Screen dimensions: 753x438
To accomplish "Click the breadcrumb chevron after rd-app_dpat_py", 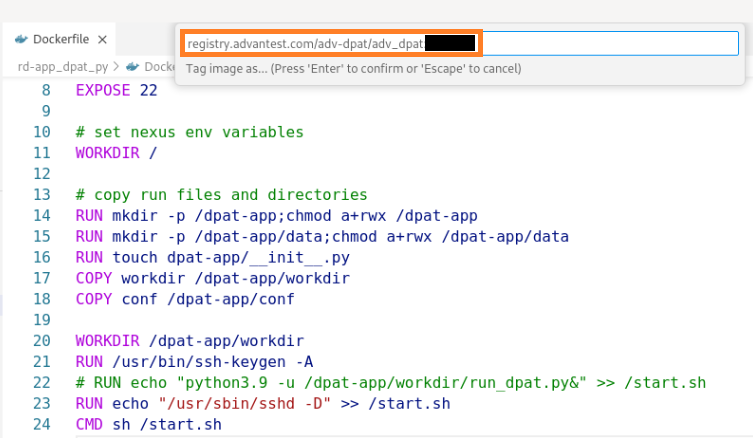I will [x=117, y=67].
